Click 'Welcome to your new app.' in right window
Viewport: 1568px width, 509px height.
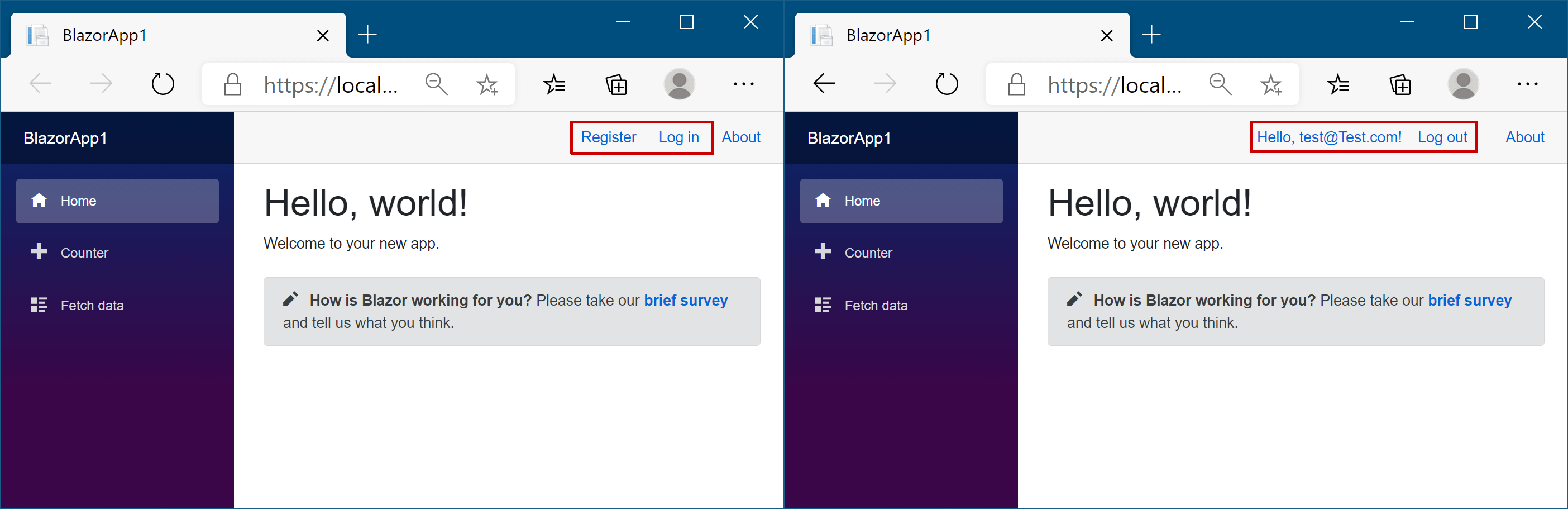point(1135,244)
